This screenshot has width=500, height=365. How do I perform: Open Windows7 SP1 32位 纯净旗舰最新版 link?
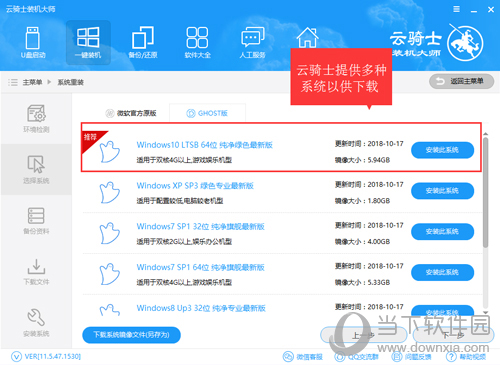pos(201,226)
